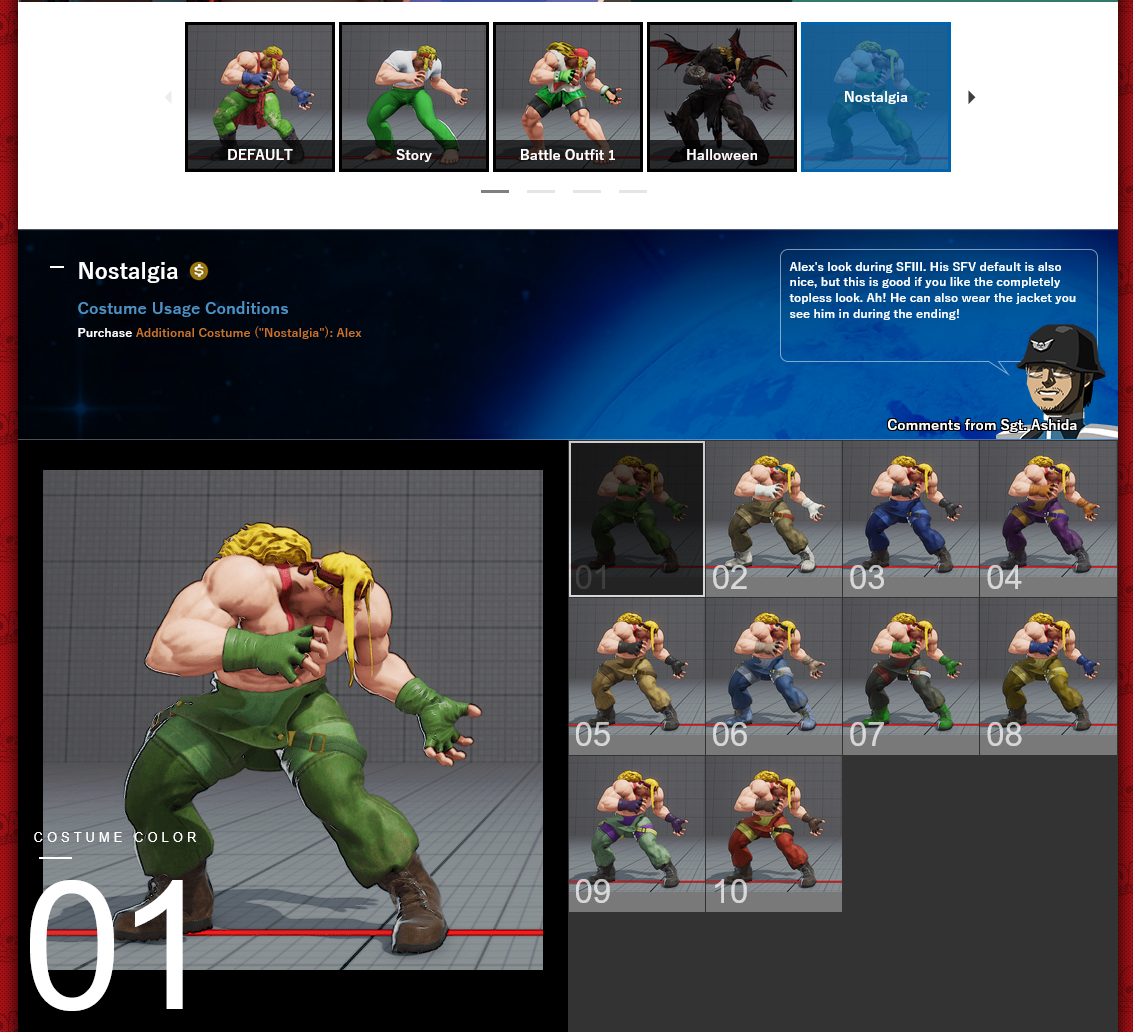Click the Sgt. Ashida speech bubble comment
Image resolution: width=1133 pixels, height=1032 pixels.
click(939, 305)
